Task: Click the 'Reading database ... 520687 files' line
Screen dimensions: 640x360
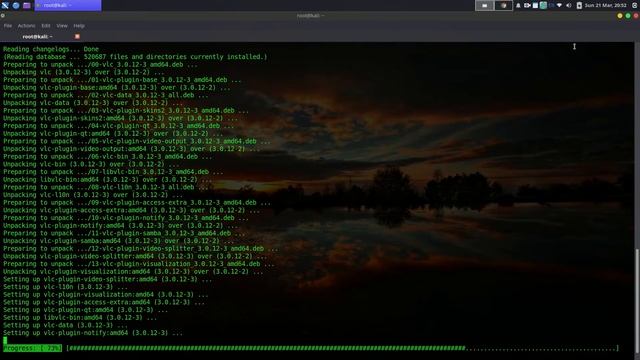Action: point(135,57)
